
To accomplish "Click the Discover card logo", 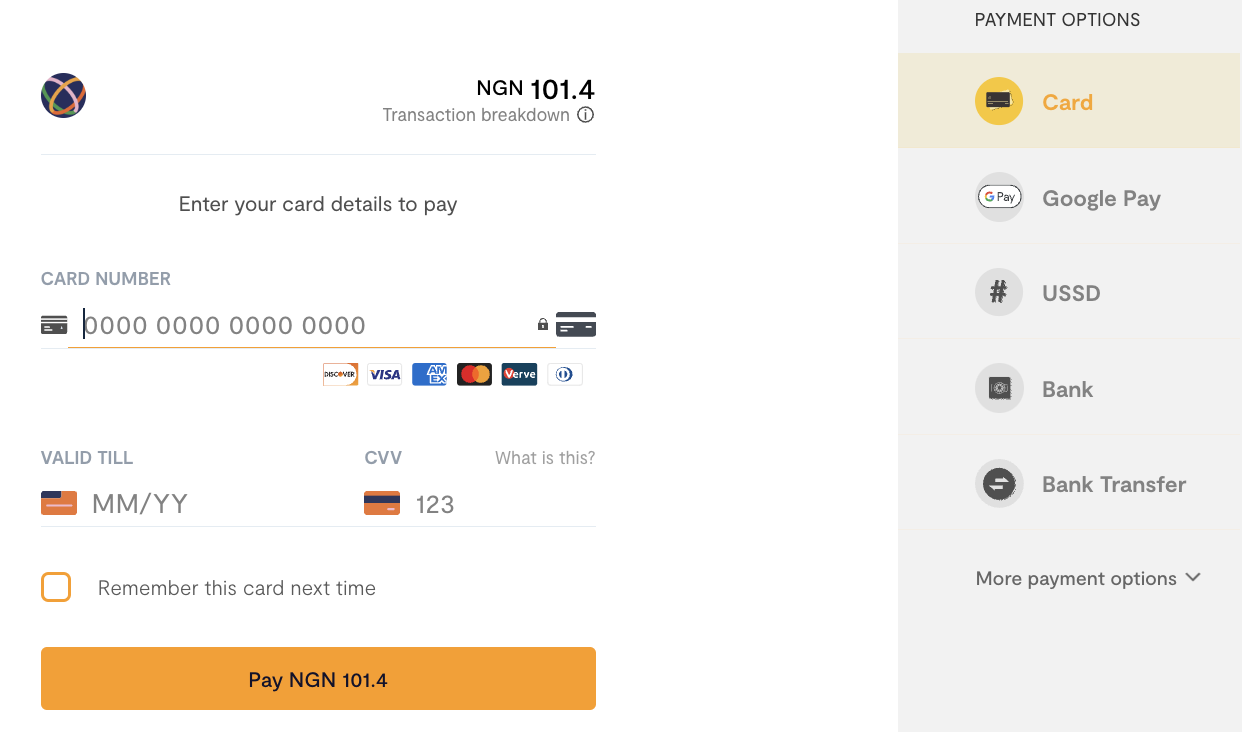I will [x=340, y=375].
